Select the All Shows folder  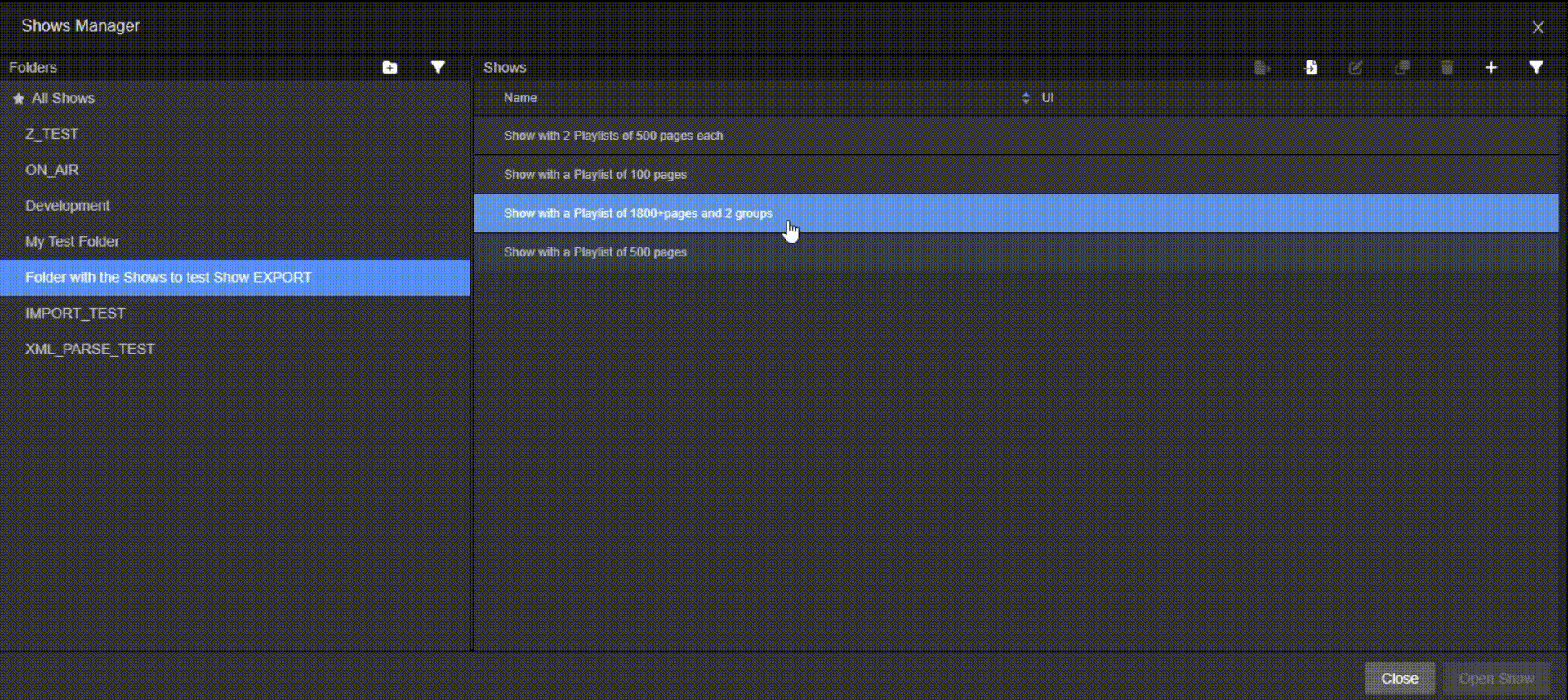[63, 99]
